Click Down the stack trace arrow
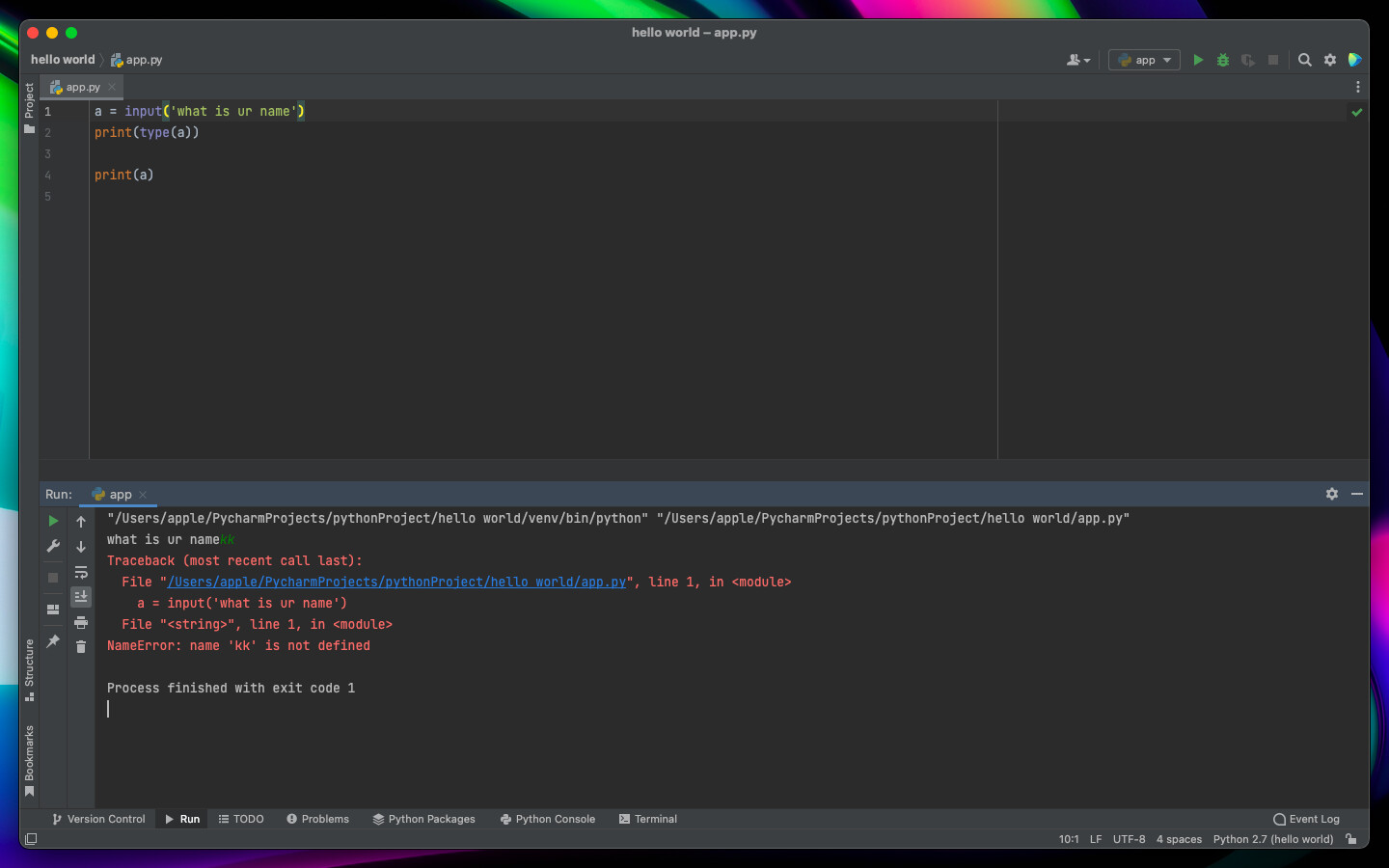The image size is (1389, 868). pyautogui.click(x=81, y=546)
